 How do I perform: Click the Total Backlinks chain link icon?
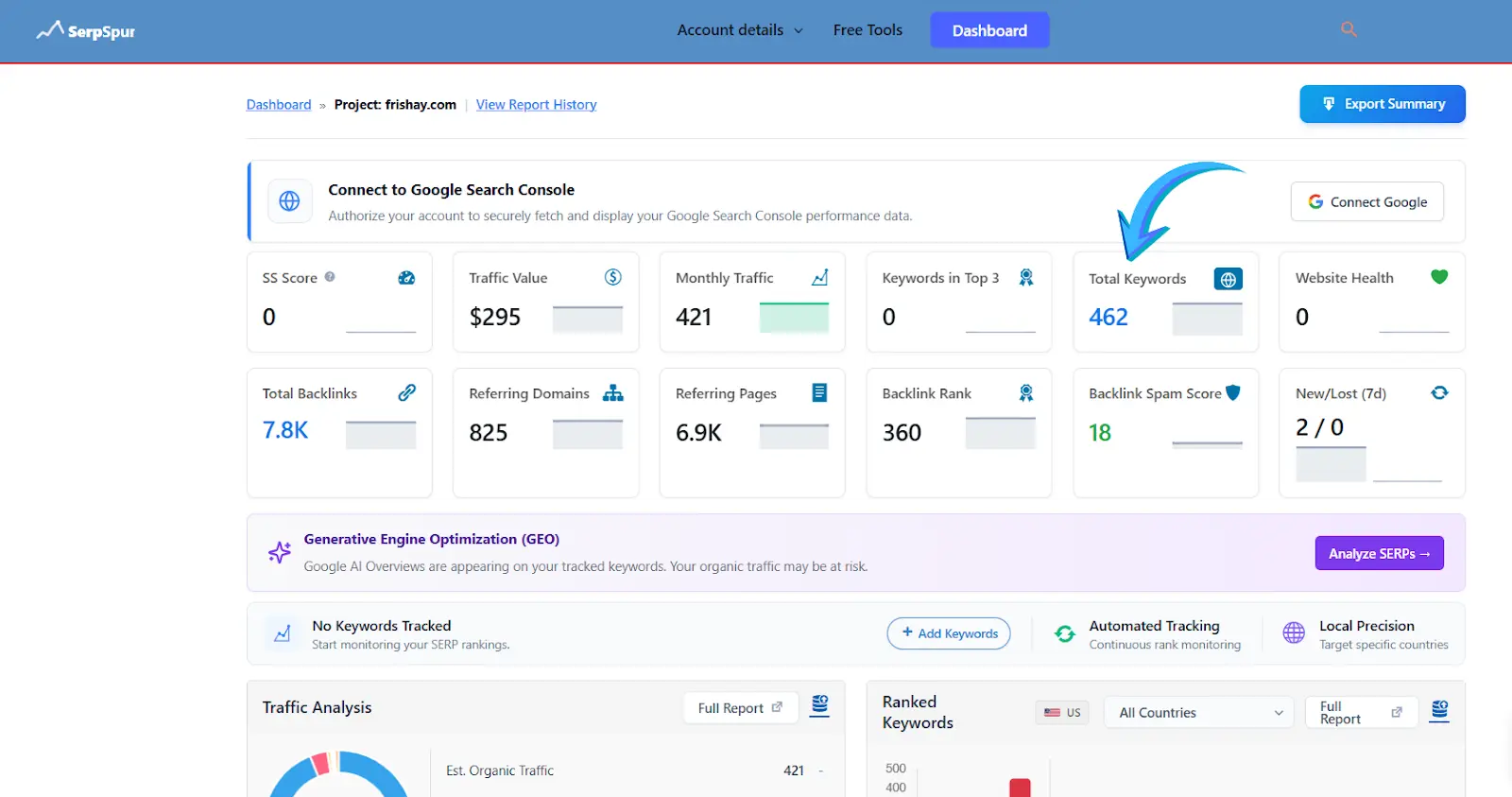click(406, 392)
